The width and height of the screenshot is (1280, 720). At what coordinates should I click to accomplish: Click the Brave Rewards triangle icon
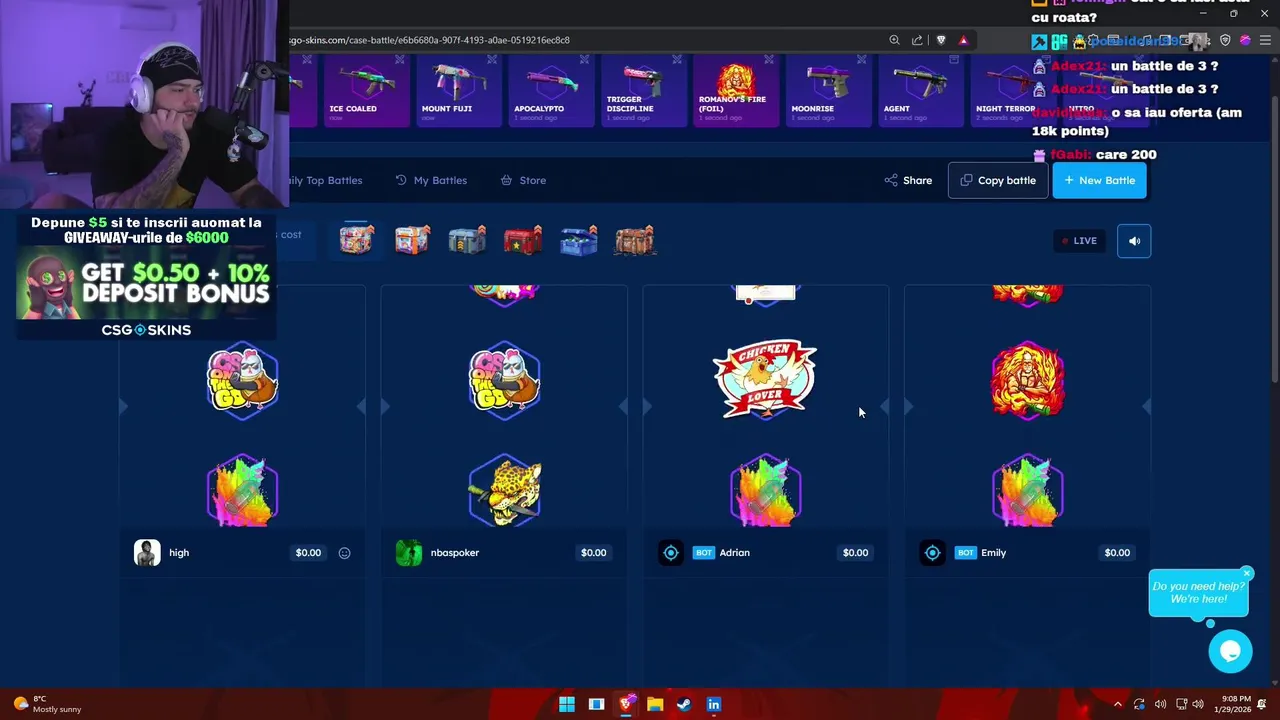[963, 40]
